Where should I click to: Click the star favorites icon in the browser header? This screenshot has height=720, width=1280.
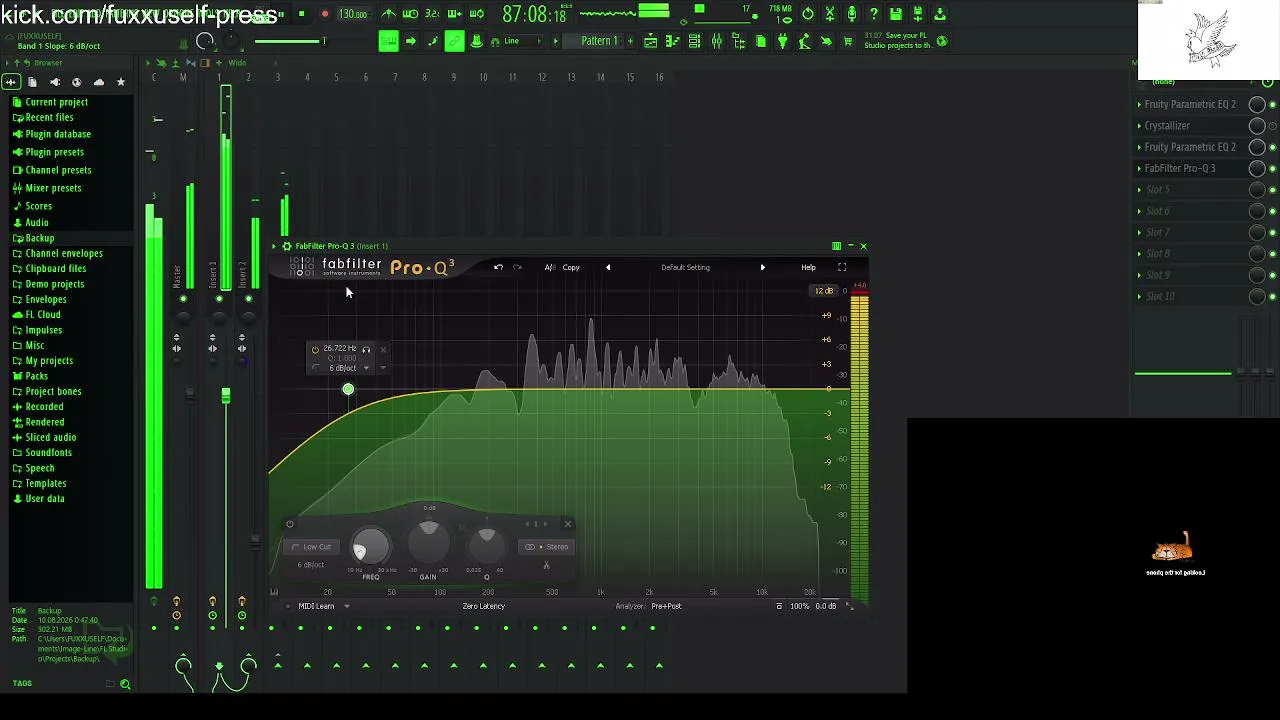click(121, 82)
